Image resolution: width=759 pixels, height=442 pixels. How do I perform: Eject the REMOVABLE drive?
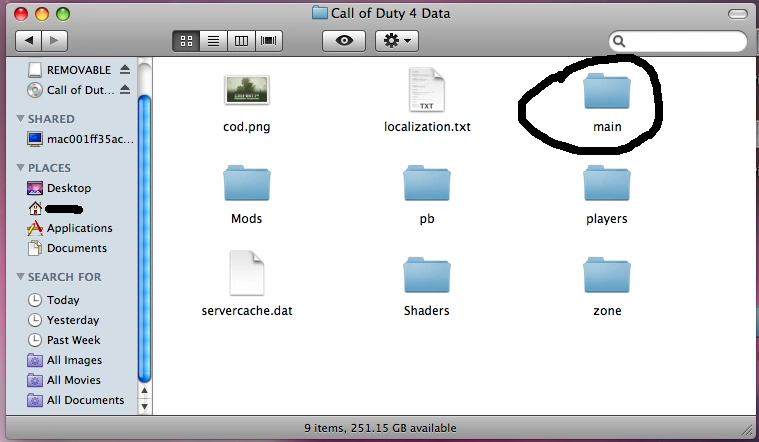pos(125,69)
